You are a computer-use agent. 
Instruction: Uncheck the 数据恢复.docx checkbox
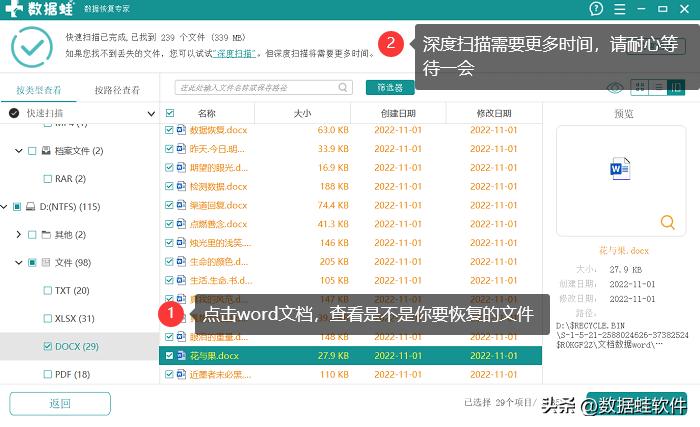coord(169,130)
